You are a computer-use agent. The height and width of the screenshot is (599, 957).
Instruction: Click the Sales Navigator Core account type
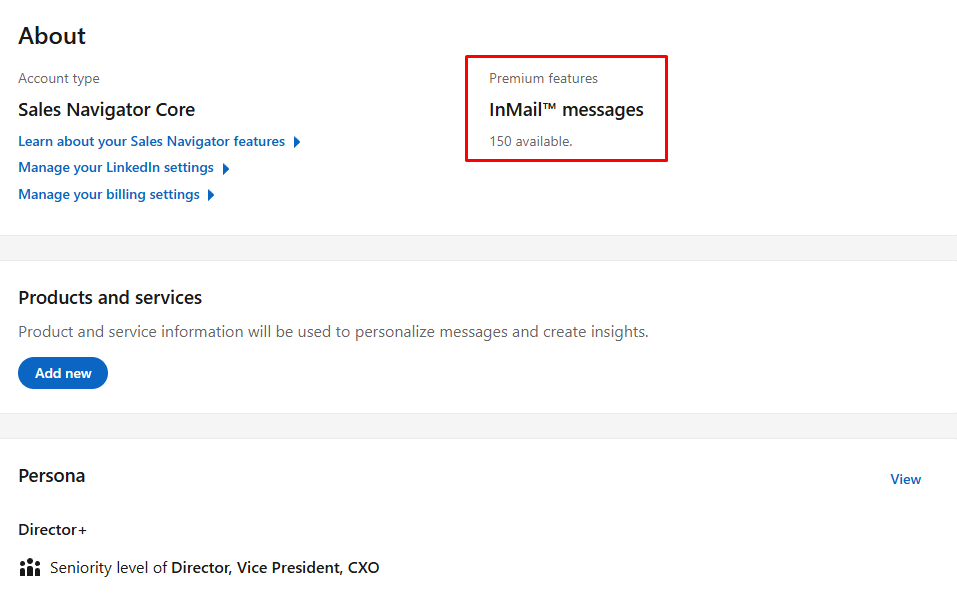point(106,109)
